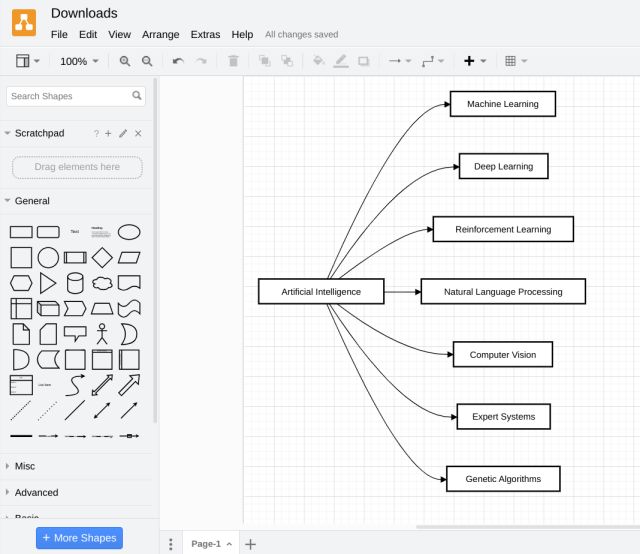Click the Redo arrow icon

(x=201, y=61)
